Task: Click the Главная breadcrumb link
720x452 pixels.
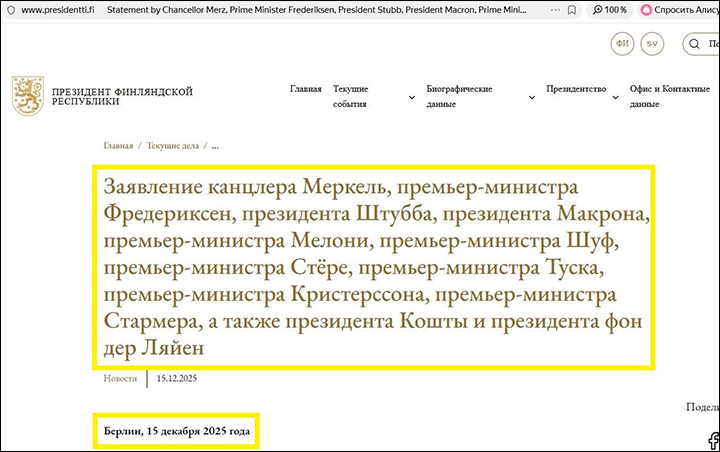Action: tap(117, 145)
